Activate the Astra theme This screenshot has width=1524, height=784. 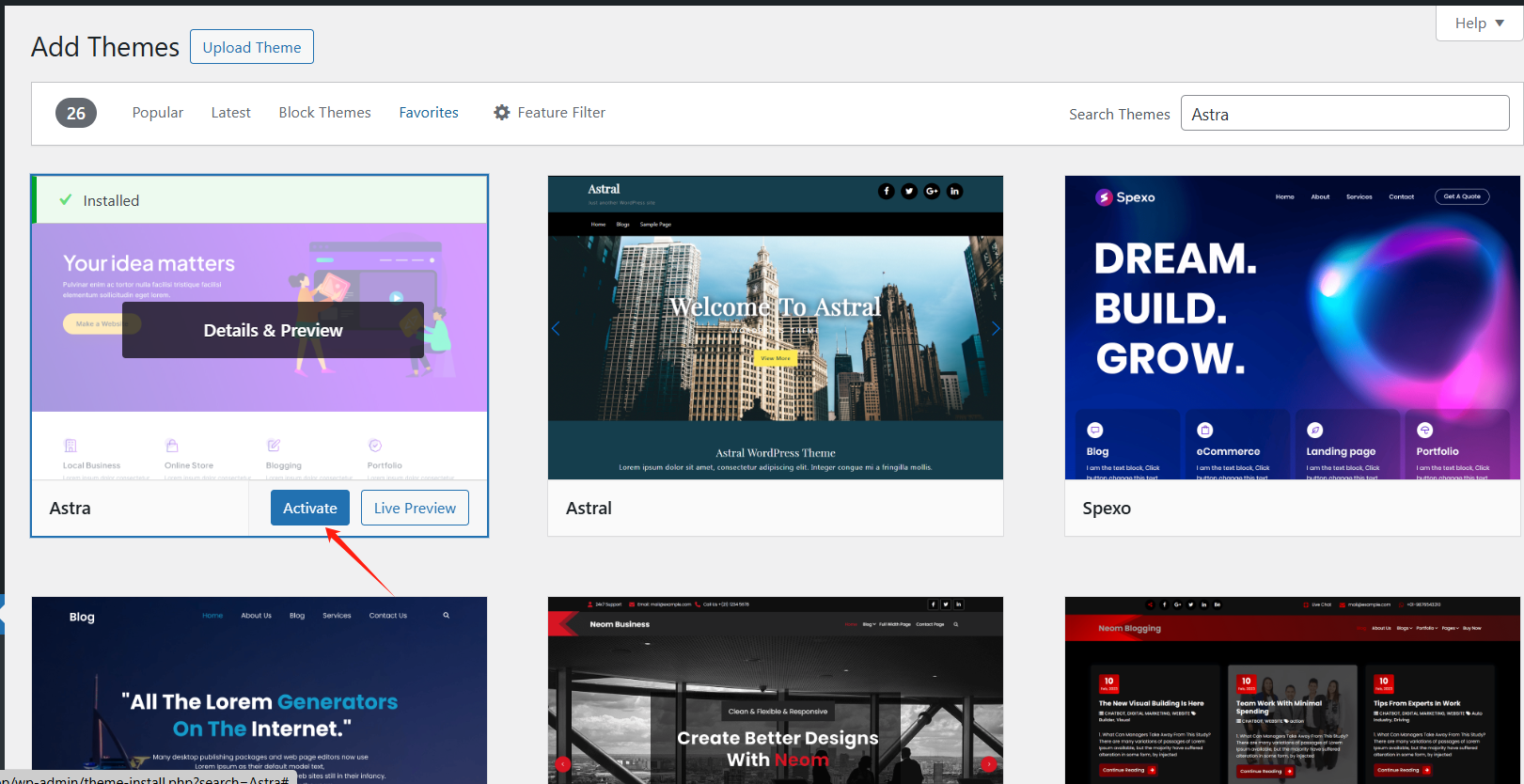coord(309,508)
